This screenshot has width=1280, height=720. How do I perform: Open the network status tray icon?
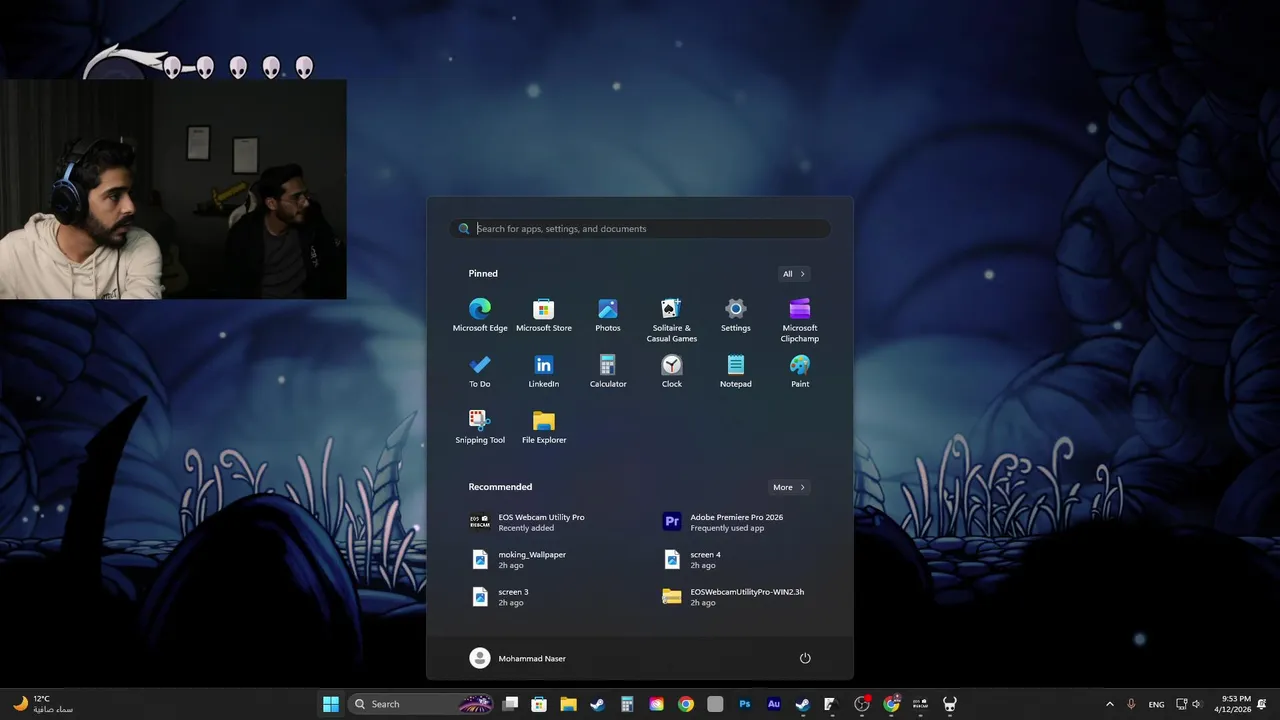pyautogui.click(x=1181, y=704)
